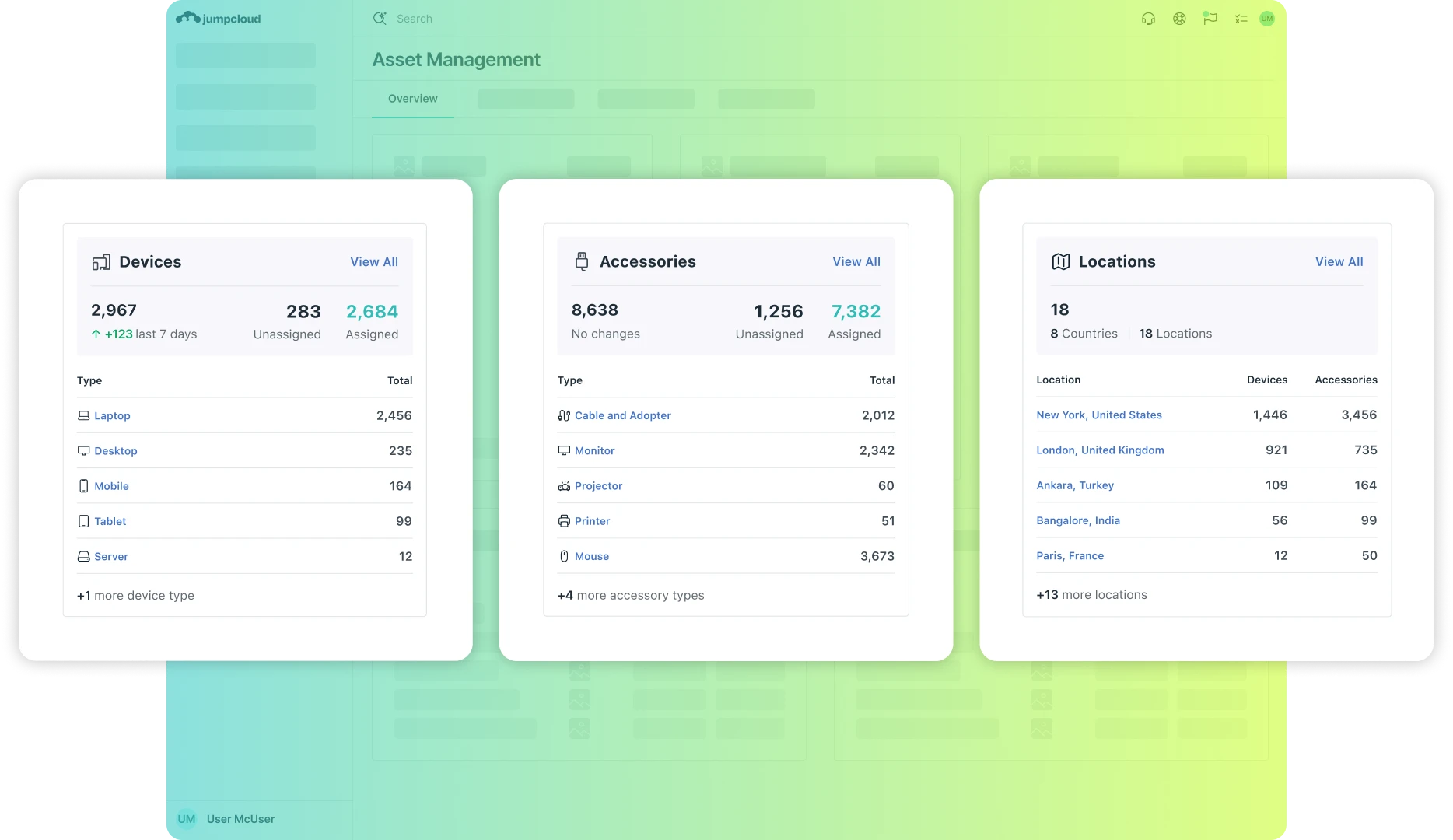Click the UM avatar in top bar

click(x=1267, y=19)
